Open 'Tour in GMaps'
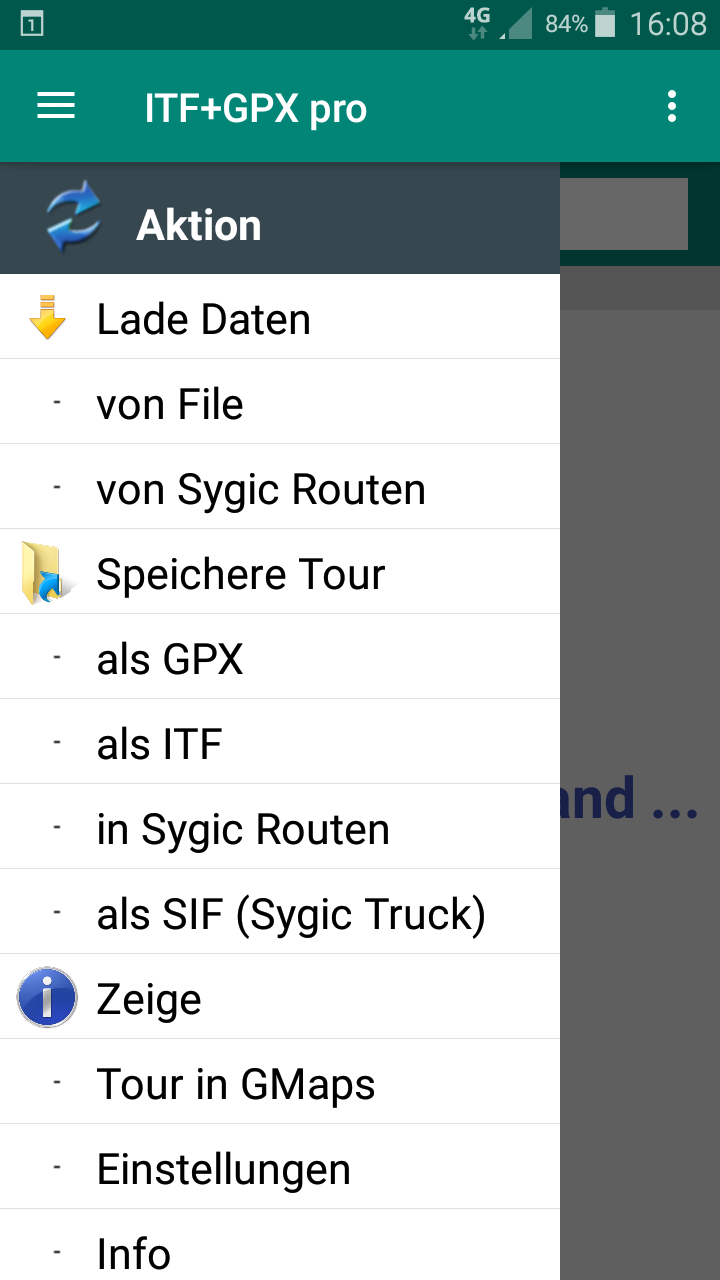The height and width of the screenshot is (1280, 720). pyautogui.click(x=280, y=1082)
